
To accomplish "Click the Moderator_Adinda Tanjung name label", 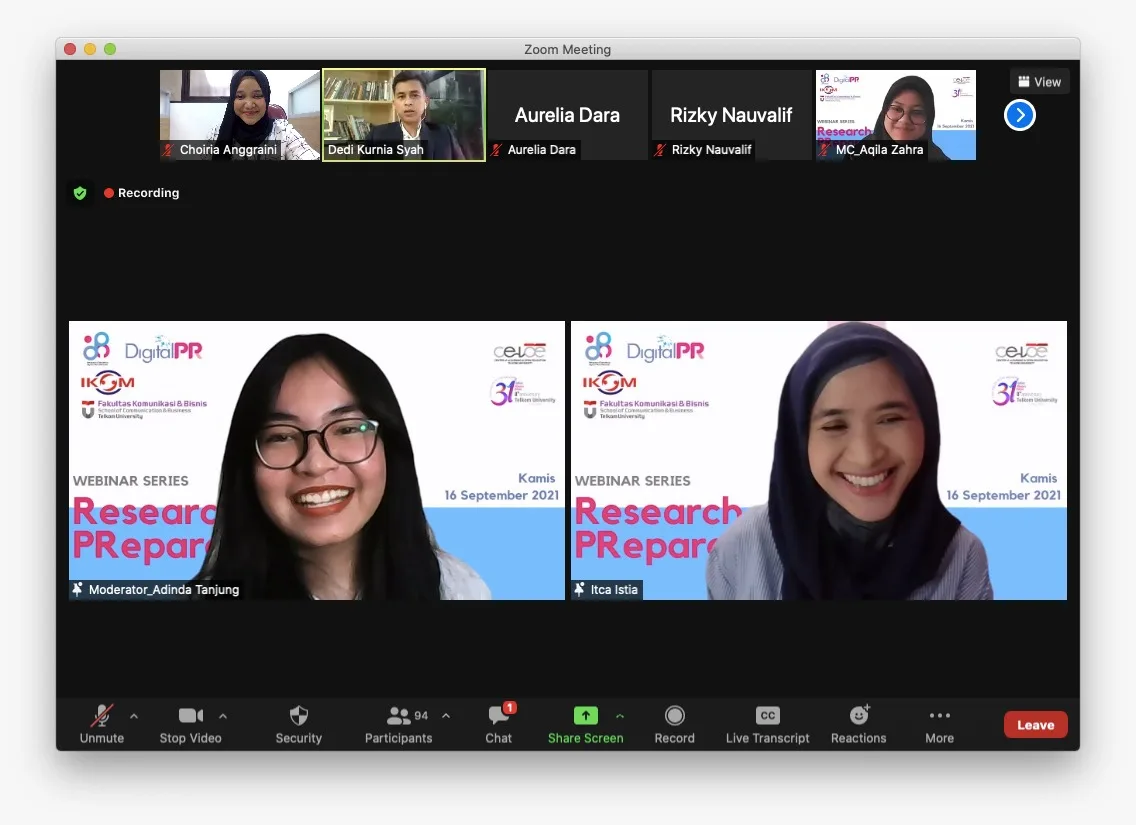I will click(164, 590).
